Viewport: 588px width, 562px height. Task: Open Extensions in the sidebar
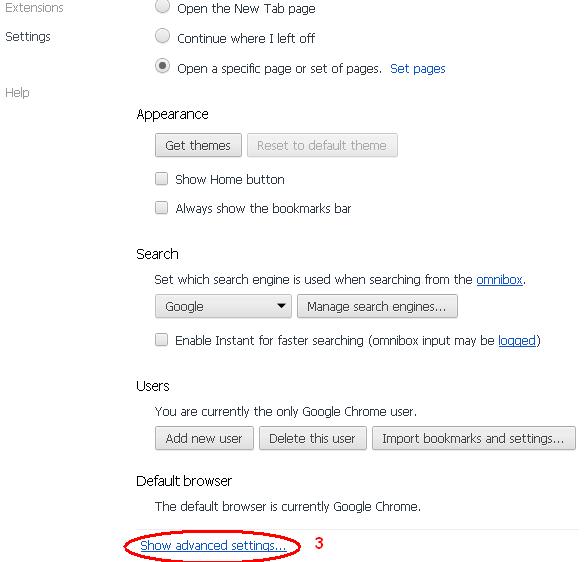click(34, 7)
